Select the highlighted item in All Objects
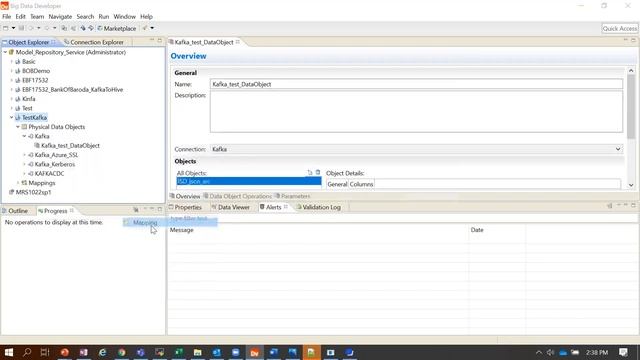The height and width of the screenshot is (360, 640). (x=249, y=181)
